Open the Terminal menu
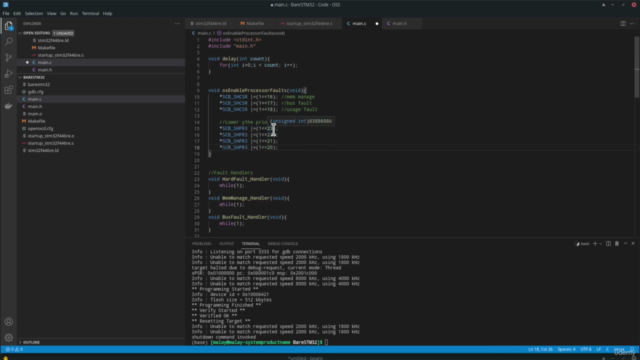640x360 pixels. pyautogui.click(x=91, y=13)
